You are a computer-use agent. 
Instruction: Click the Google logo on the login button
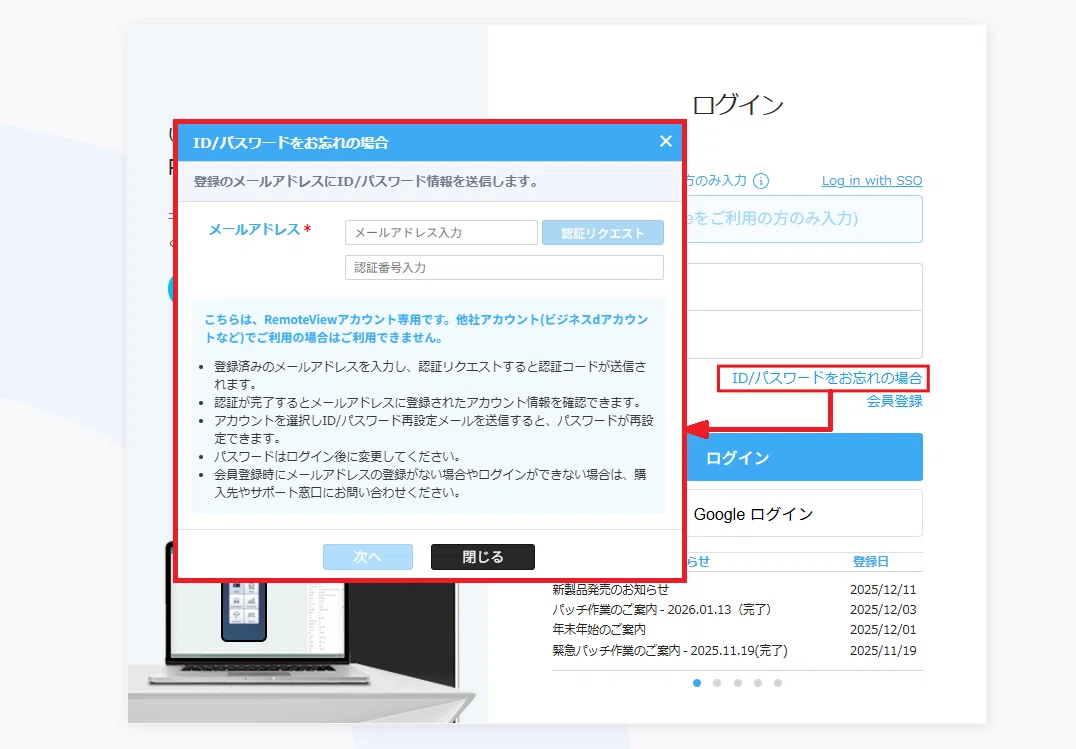(x=673, y=514)
